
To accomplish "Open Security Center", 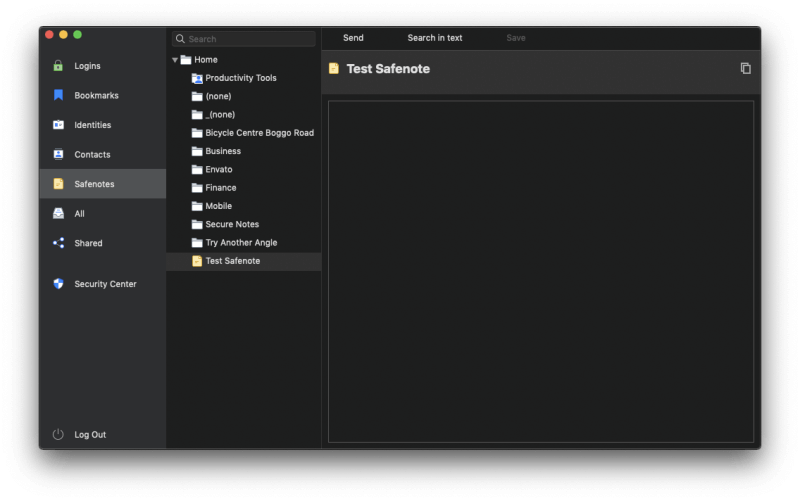I will [x=103, y=284].
